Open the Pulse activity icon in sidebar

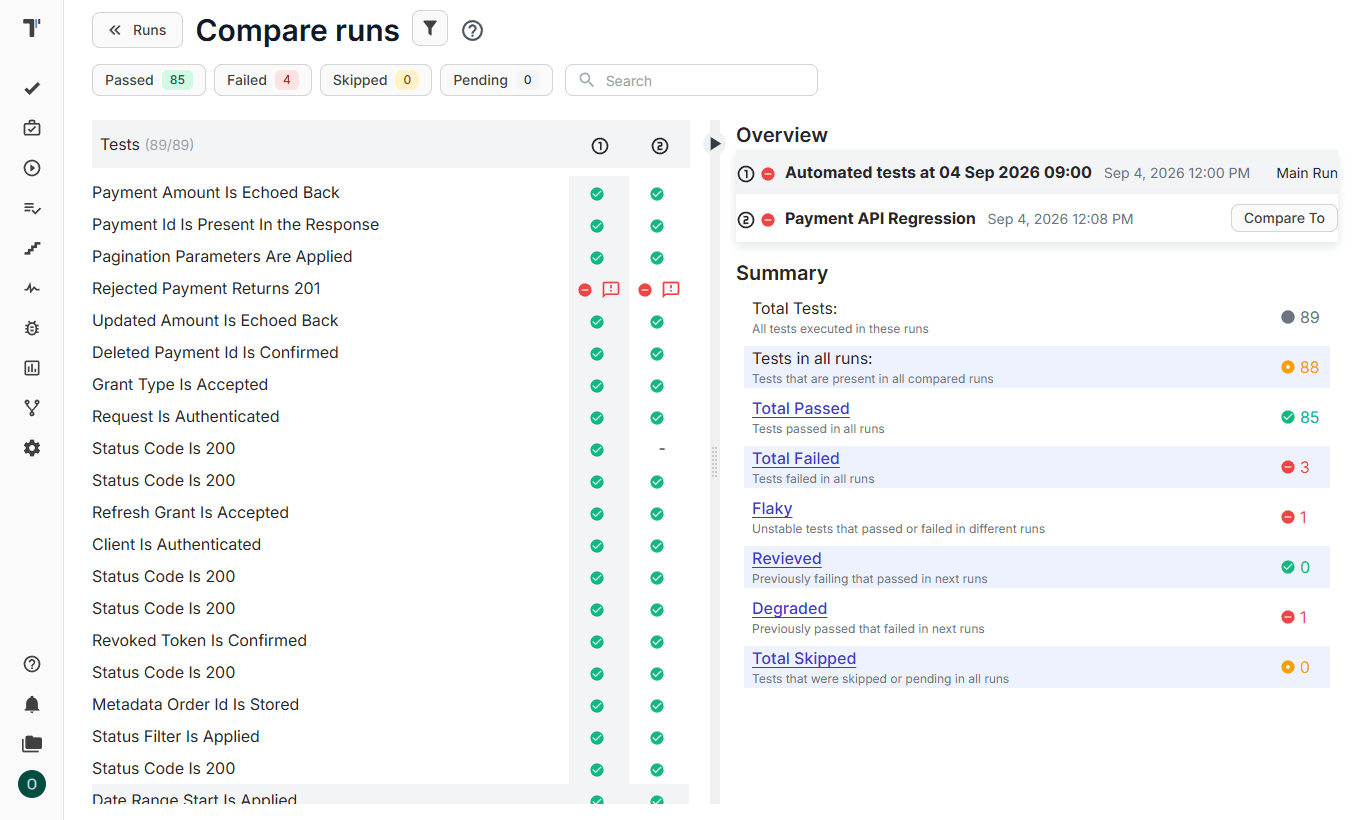[32, 288]
